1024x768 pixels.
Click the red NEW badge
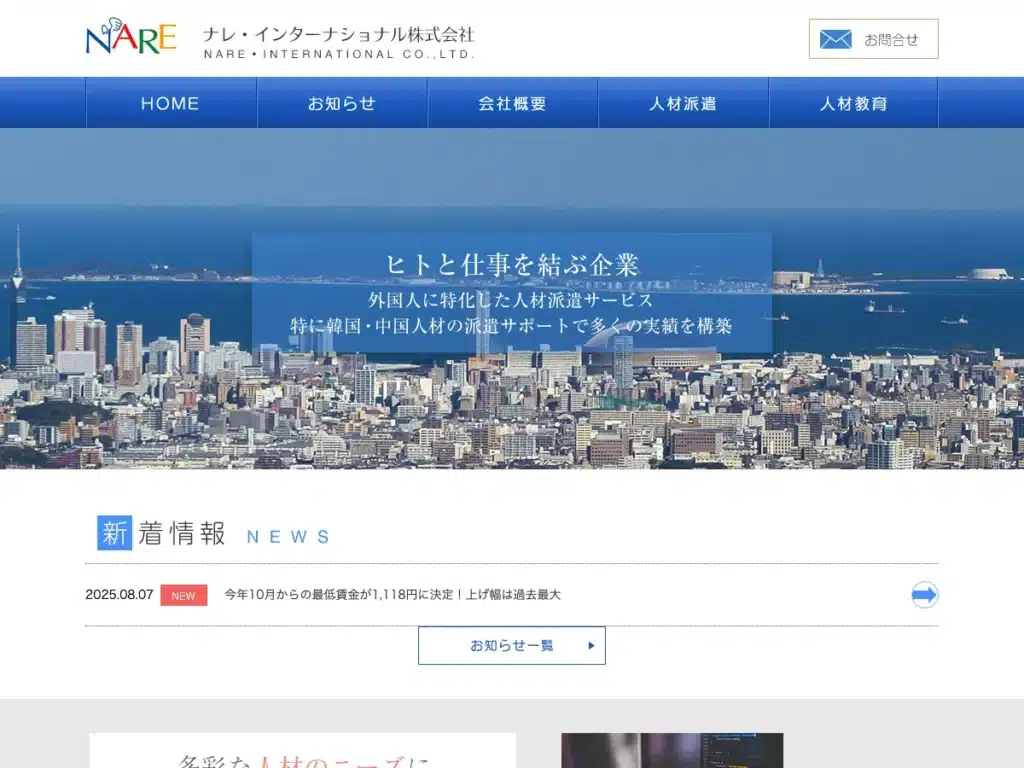click(x=184, y=595)
